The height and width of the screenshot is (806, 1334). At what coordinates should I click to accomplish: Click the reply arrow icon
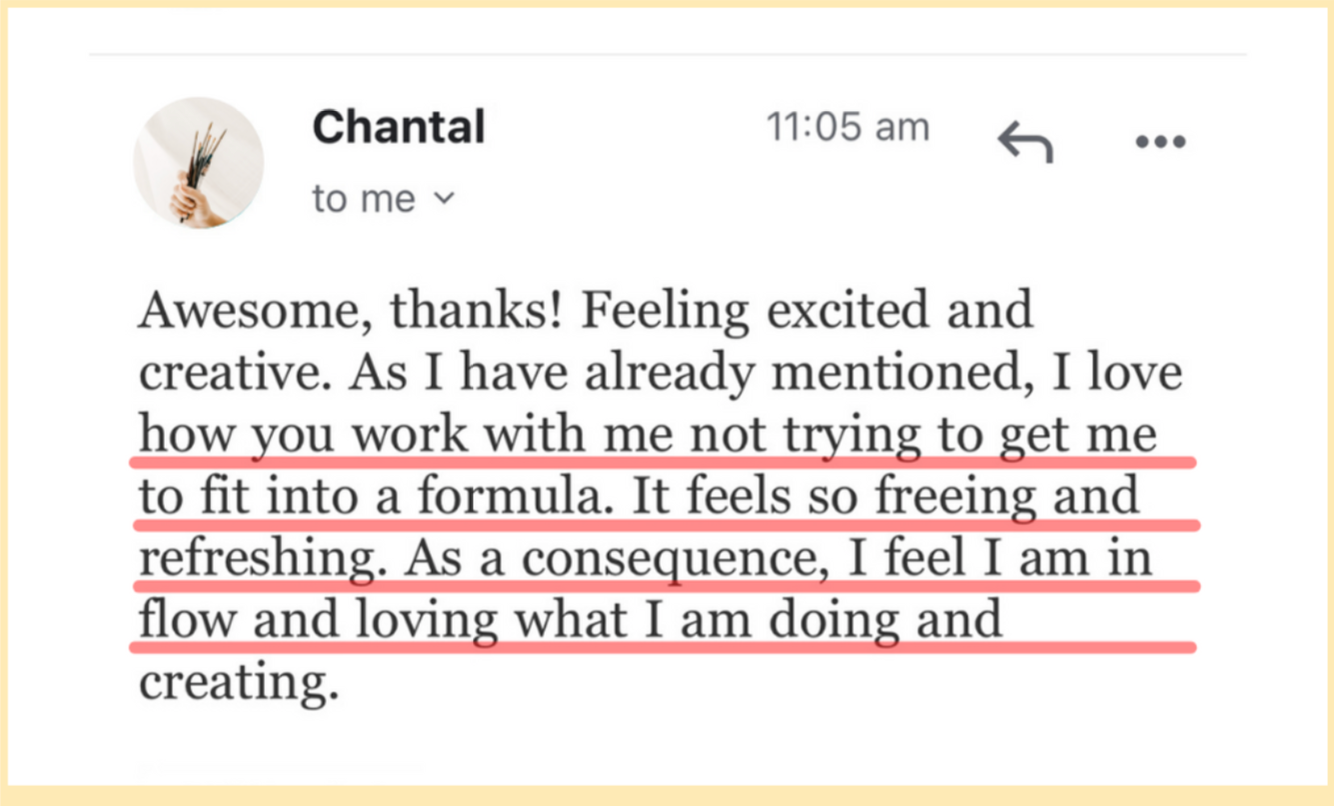click(x=1025, y=143)
